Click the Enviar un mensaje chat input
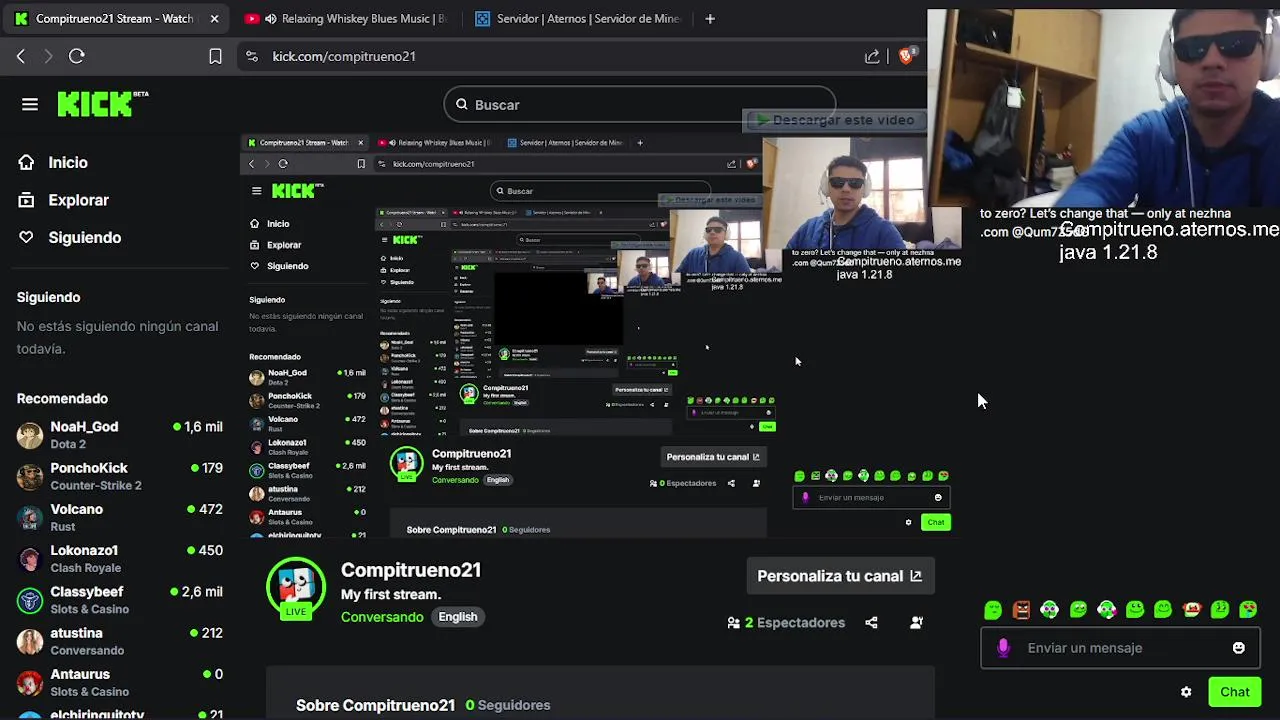Screen dimensions: 1280x720 [1120, 648]
